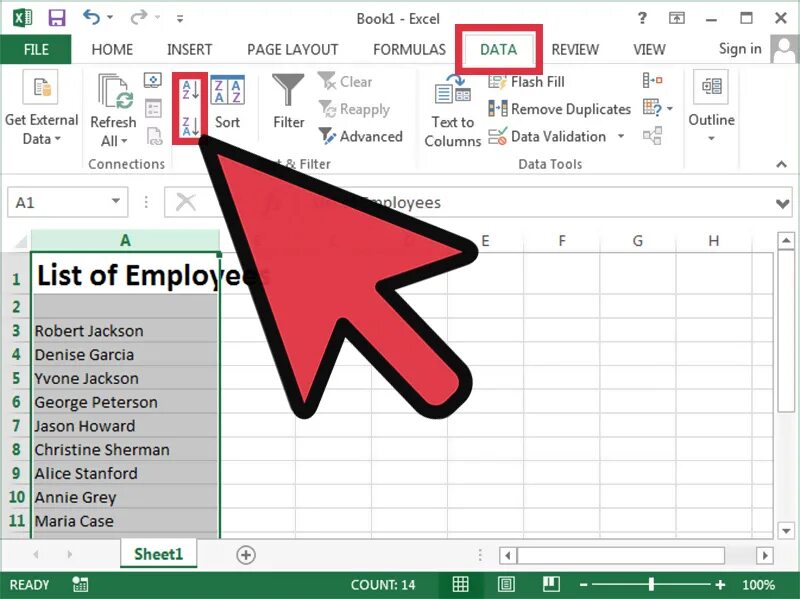
Task: Select the Sheet1 tab
Action: coord(158,554)
